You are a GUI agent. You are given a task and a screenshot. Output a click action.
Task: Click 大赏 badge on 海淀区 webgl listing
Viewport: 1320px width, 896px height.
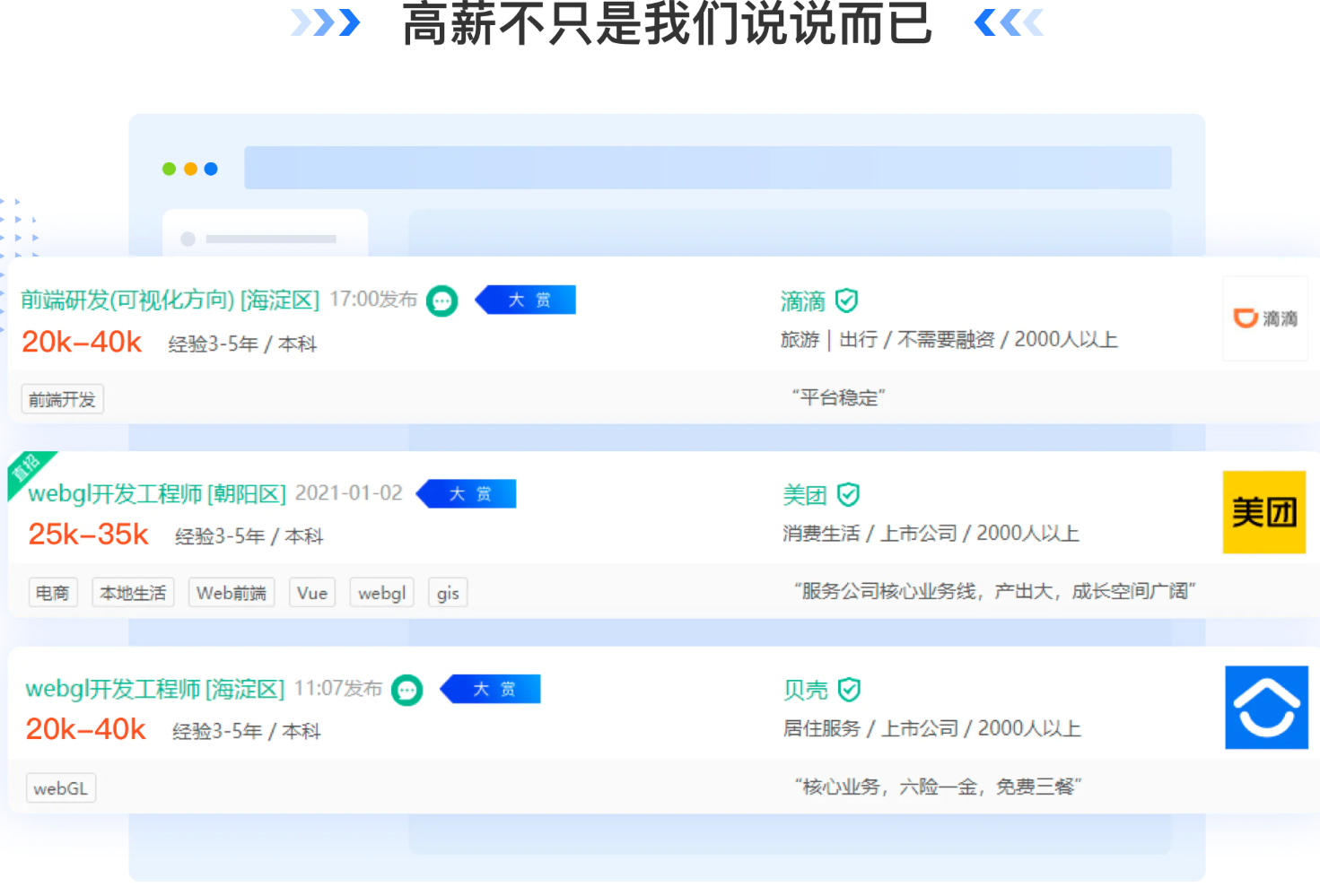click(x=491, y=689)
